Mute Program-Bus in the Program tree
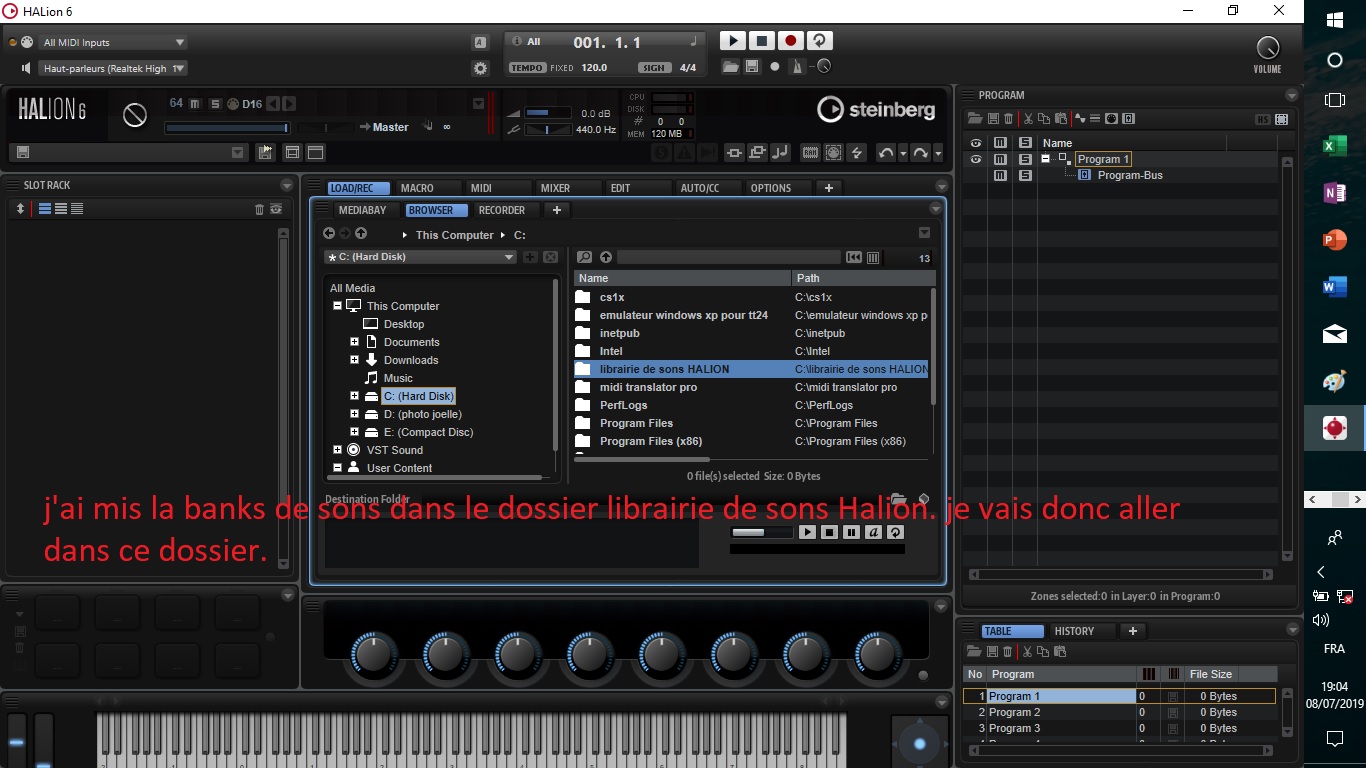The height and width of the screenshot is (768, 1366). pos(1000,175)
